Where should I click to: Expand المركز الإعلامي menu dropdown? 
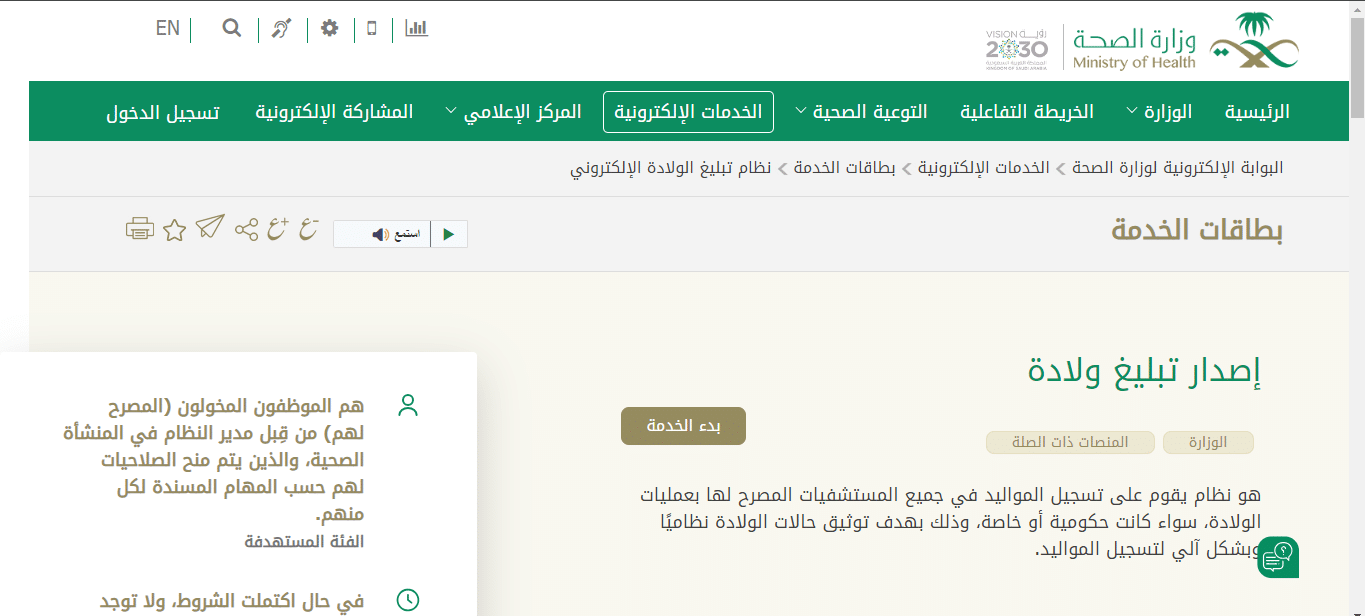[513, 112]
